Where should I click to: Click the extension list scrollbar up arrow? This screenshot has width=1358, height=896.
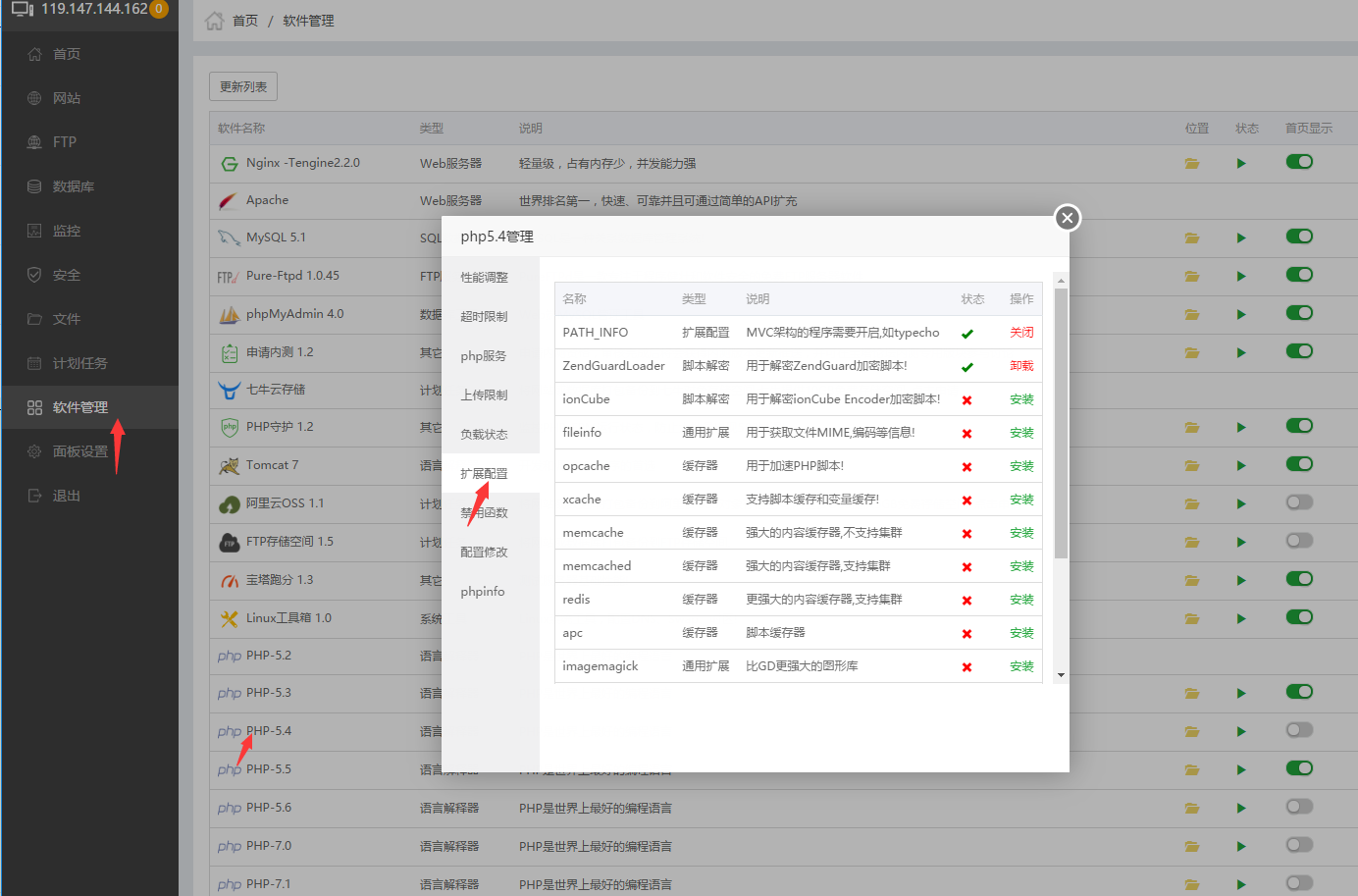pyautogui.click(x=1061, y=281)
